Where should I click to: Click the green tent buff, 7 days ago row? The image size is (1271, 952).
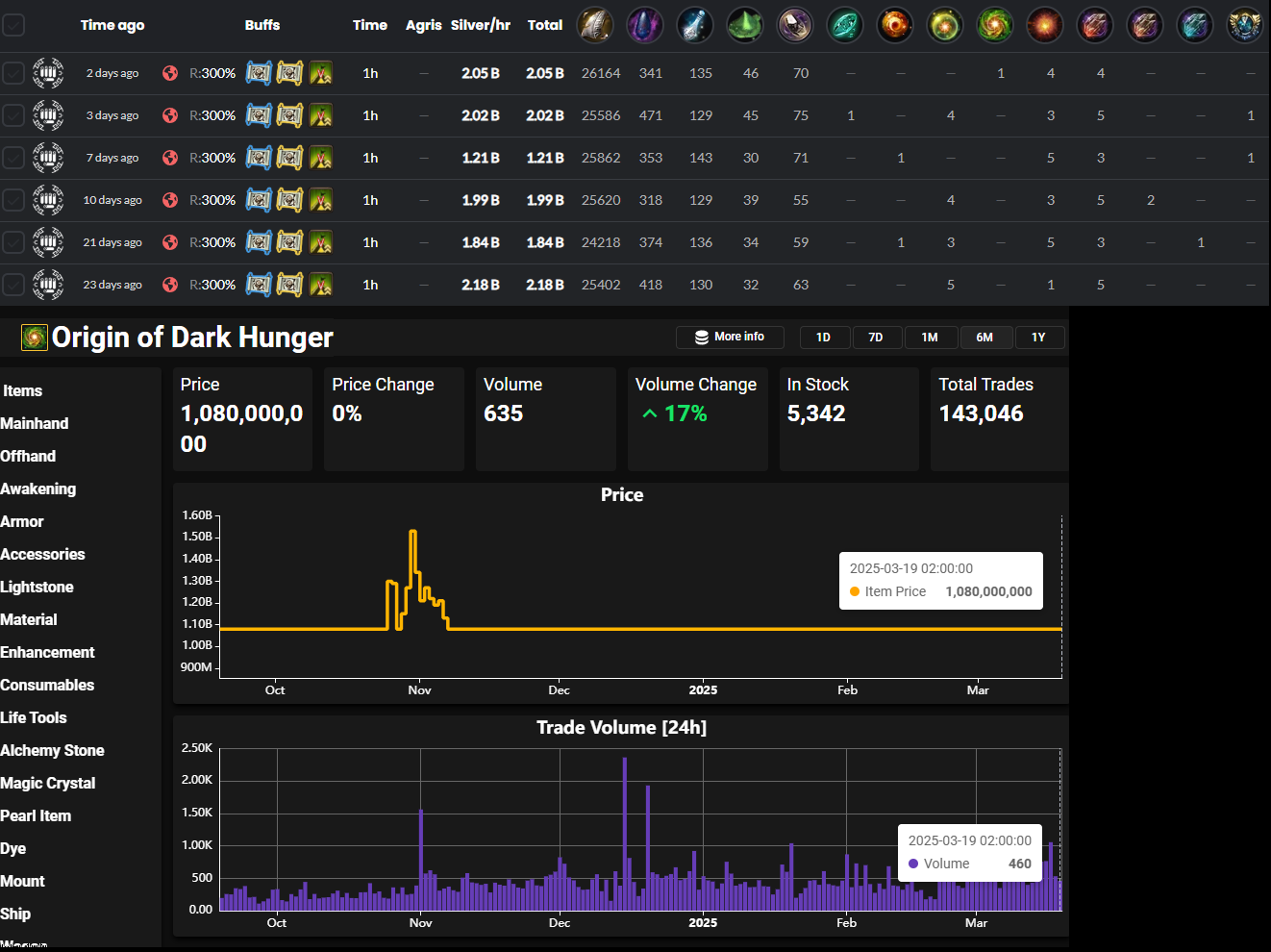(x=321, y=158)
